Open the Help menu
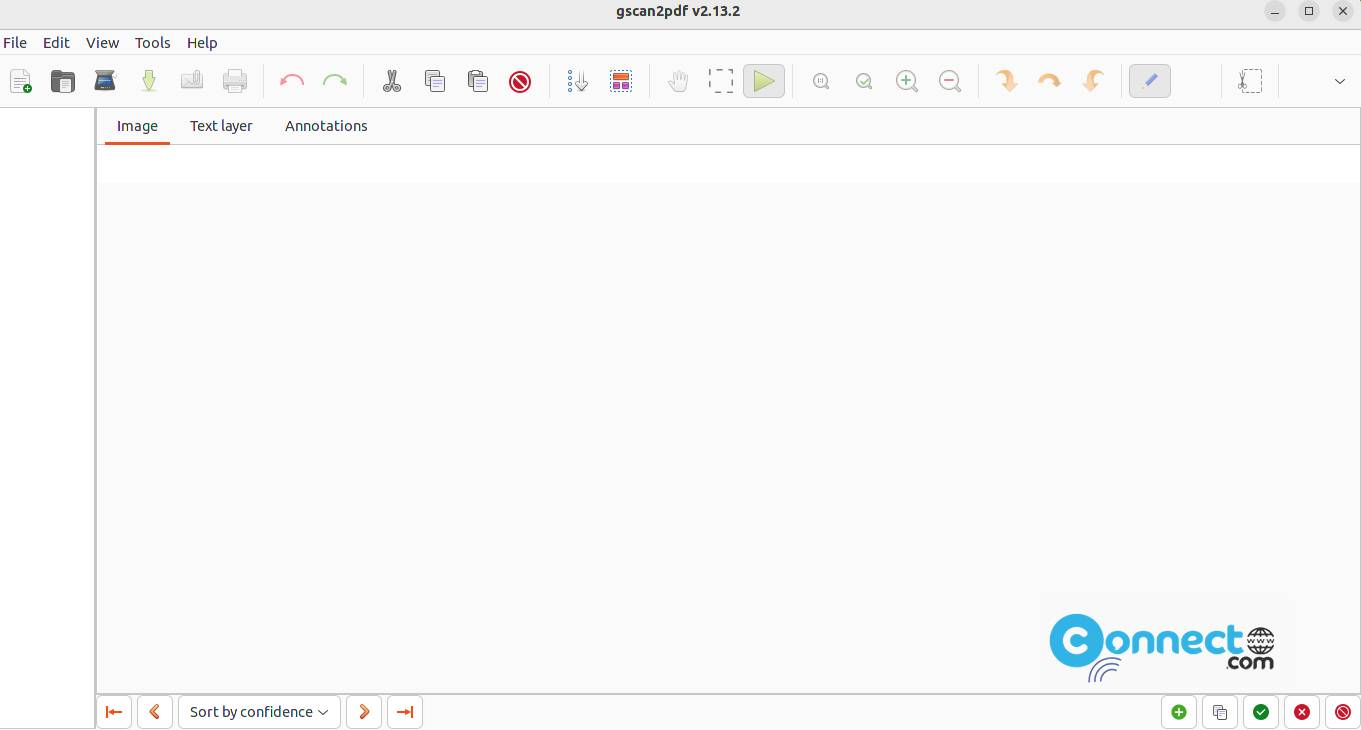Viewport: 1361px width, 730px height. click(202, 43)
